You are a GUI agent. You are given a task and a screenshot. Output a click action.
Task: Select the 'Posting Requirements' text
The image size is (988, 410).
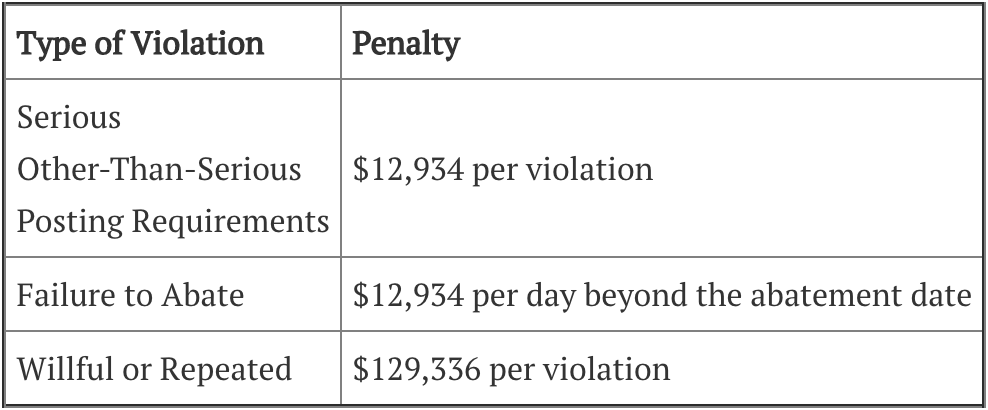173,222
